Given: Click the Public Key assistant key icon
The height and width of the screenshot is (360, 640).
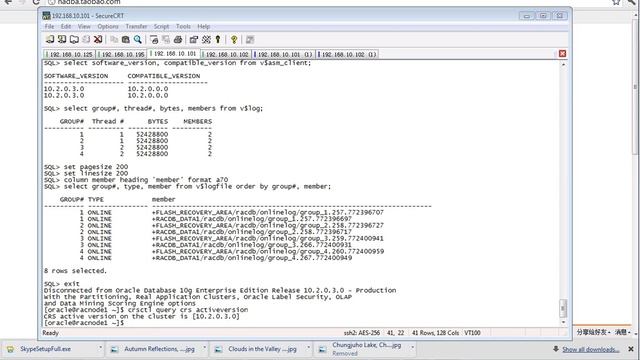Looking at the screenshot, I should tap(218, 39).
